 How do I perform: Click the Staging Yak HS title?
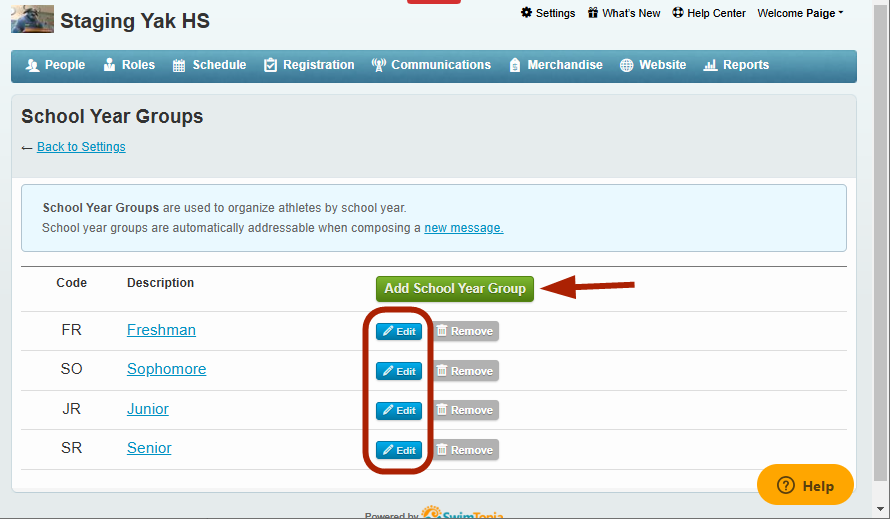pos(135,21)
